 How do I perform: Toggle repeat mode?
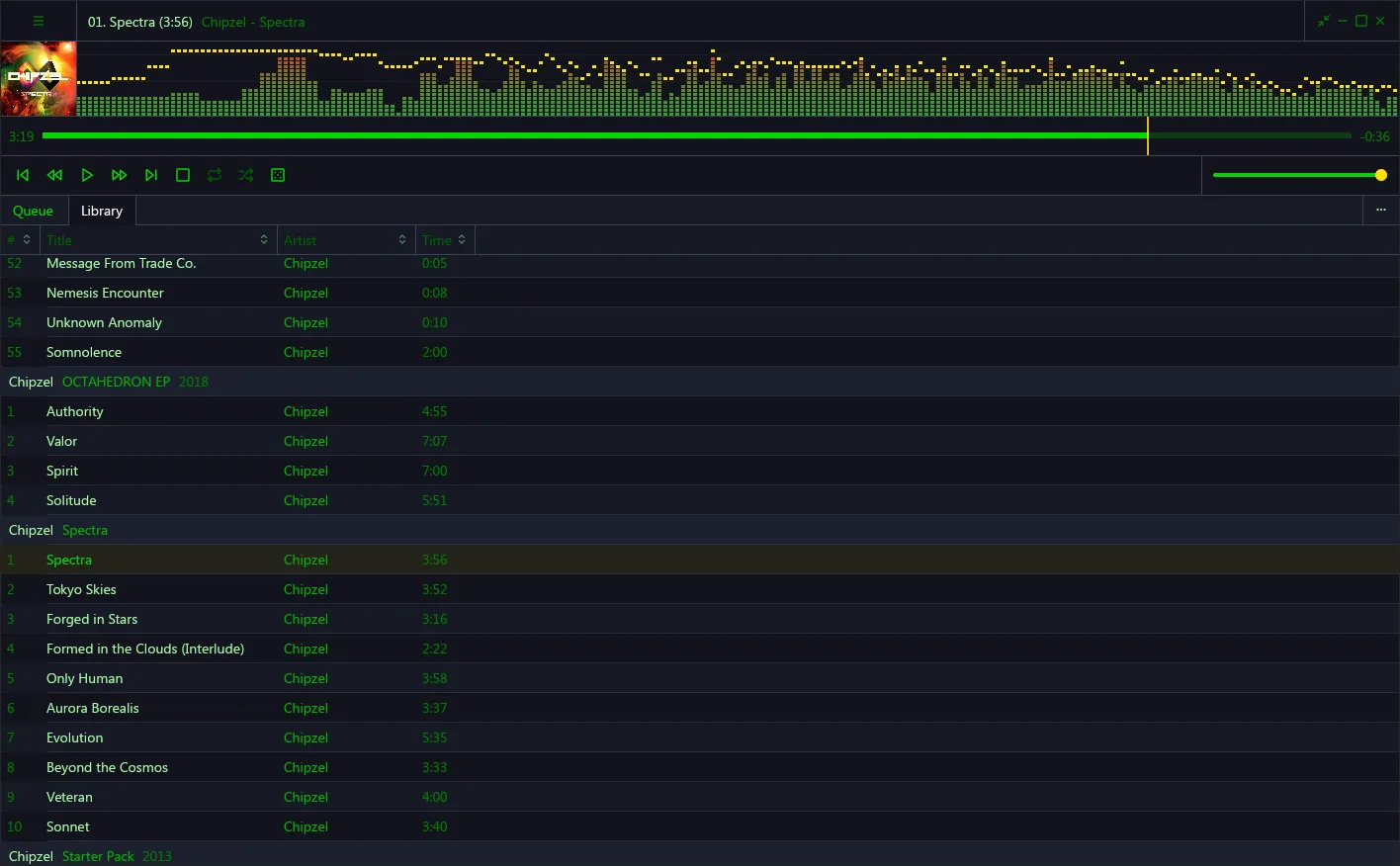pos(215,175)
